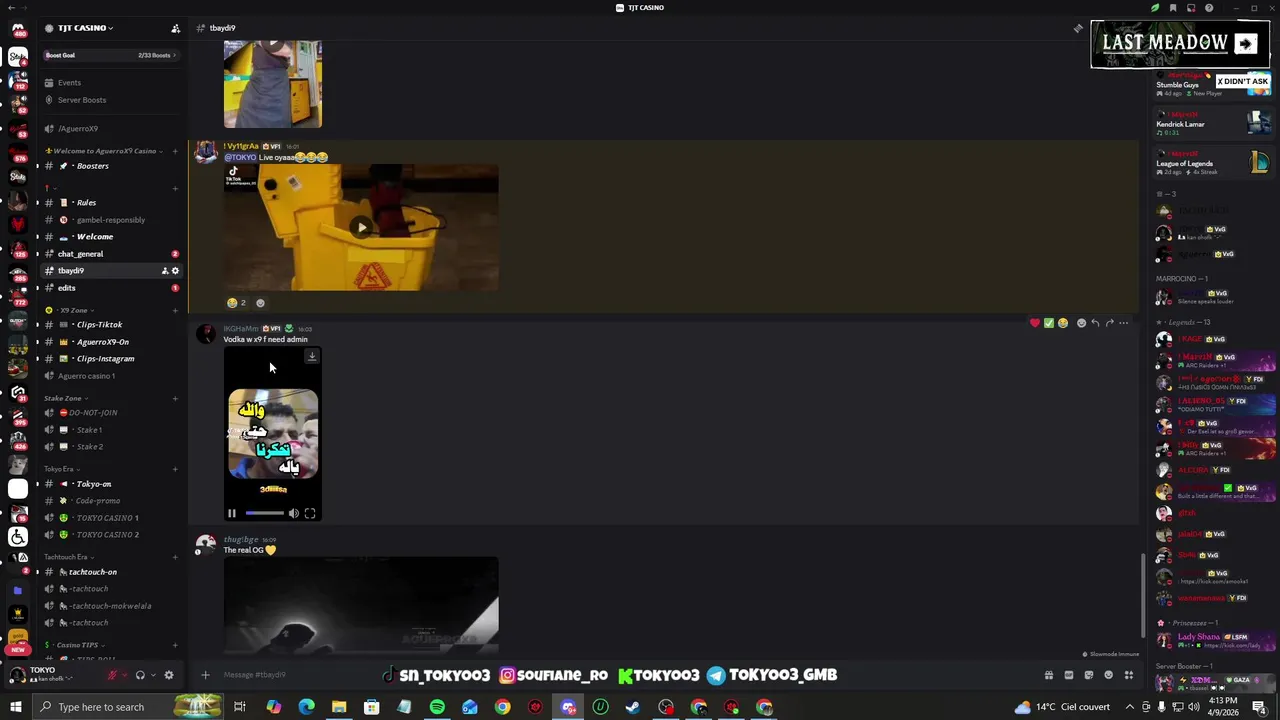Click the red heart quick reaction
Image resolution: width=1280 pixels, height=720 pixels.
tap(1035, 323)
